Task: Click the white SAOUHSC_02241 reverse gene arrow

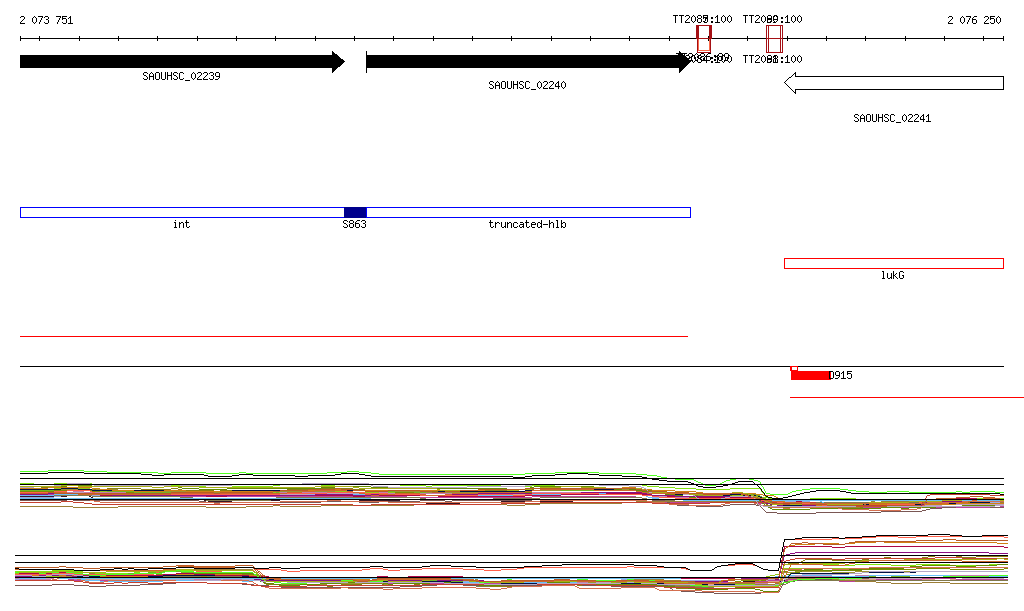Action: pos(893,83)
